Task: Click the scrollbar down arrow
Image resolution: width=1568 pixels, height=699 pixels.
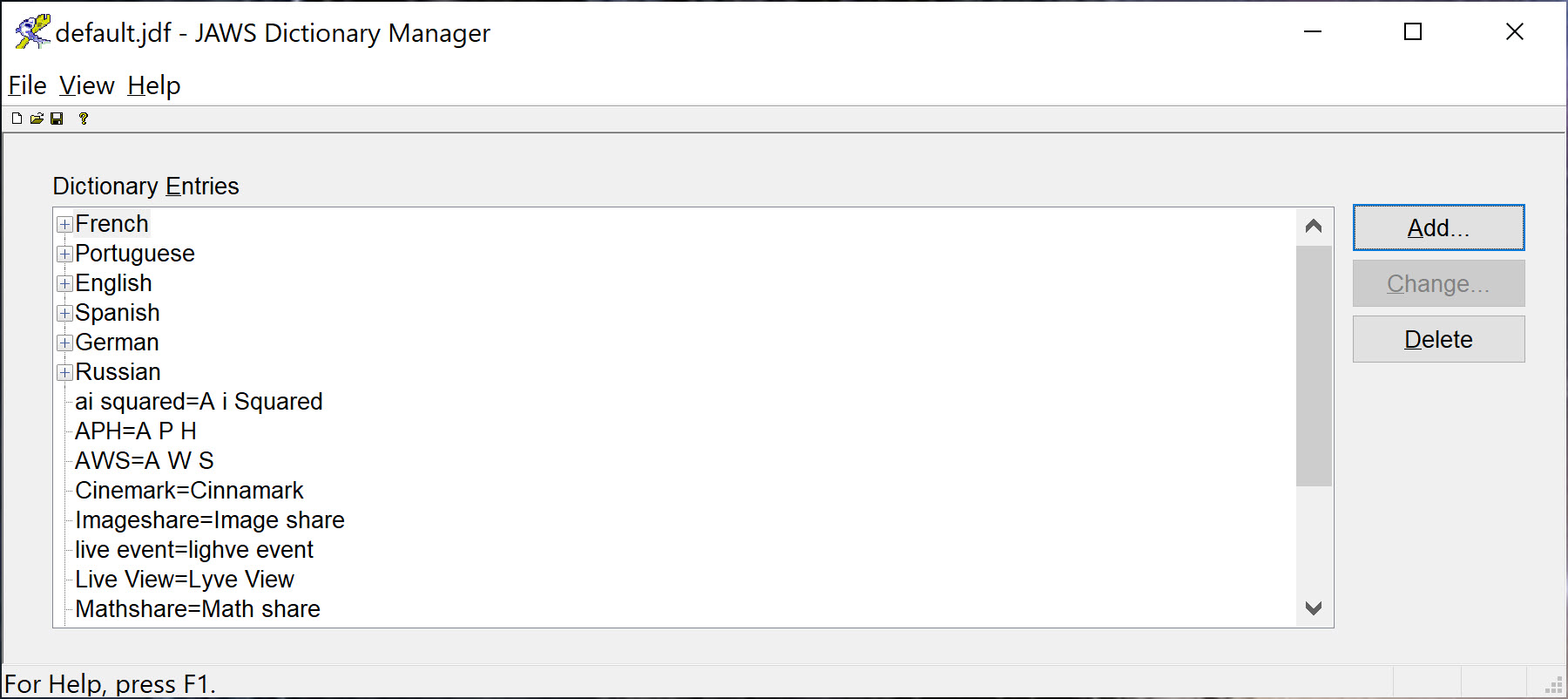Action: (x=1314, y=609)
